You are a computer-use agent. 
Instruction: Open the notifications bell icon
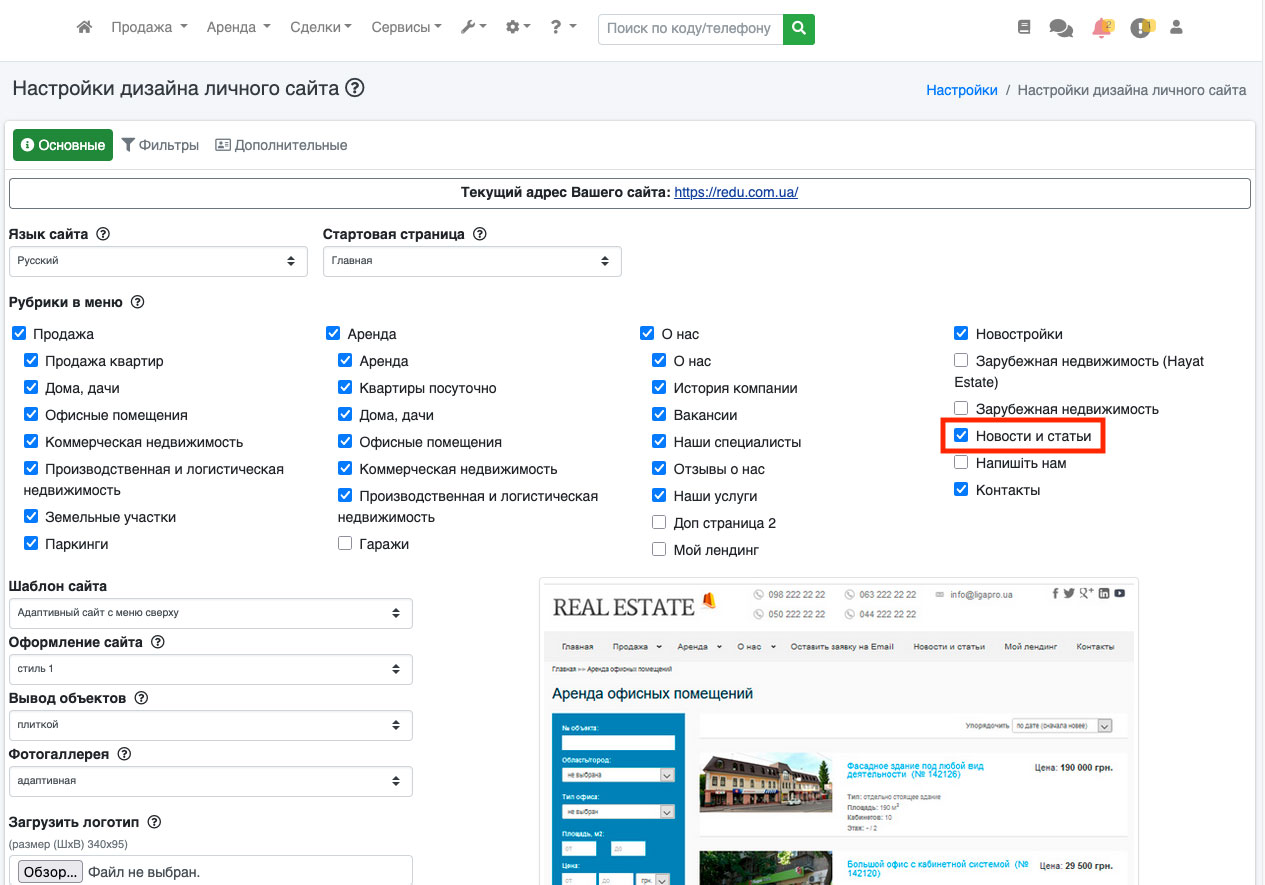[1101, 28]
